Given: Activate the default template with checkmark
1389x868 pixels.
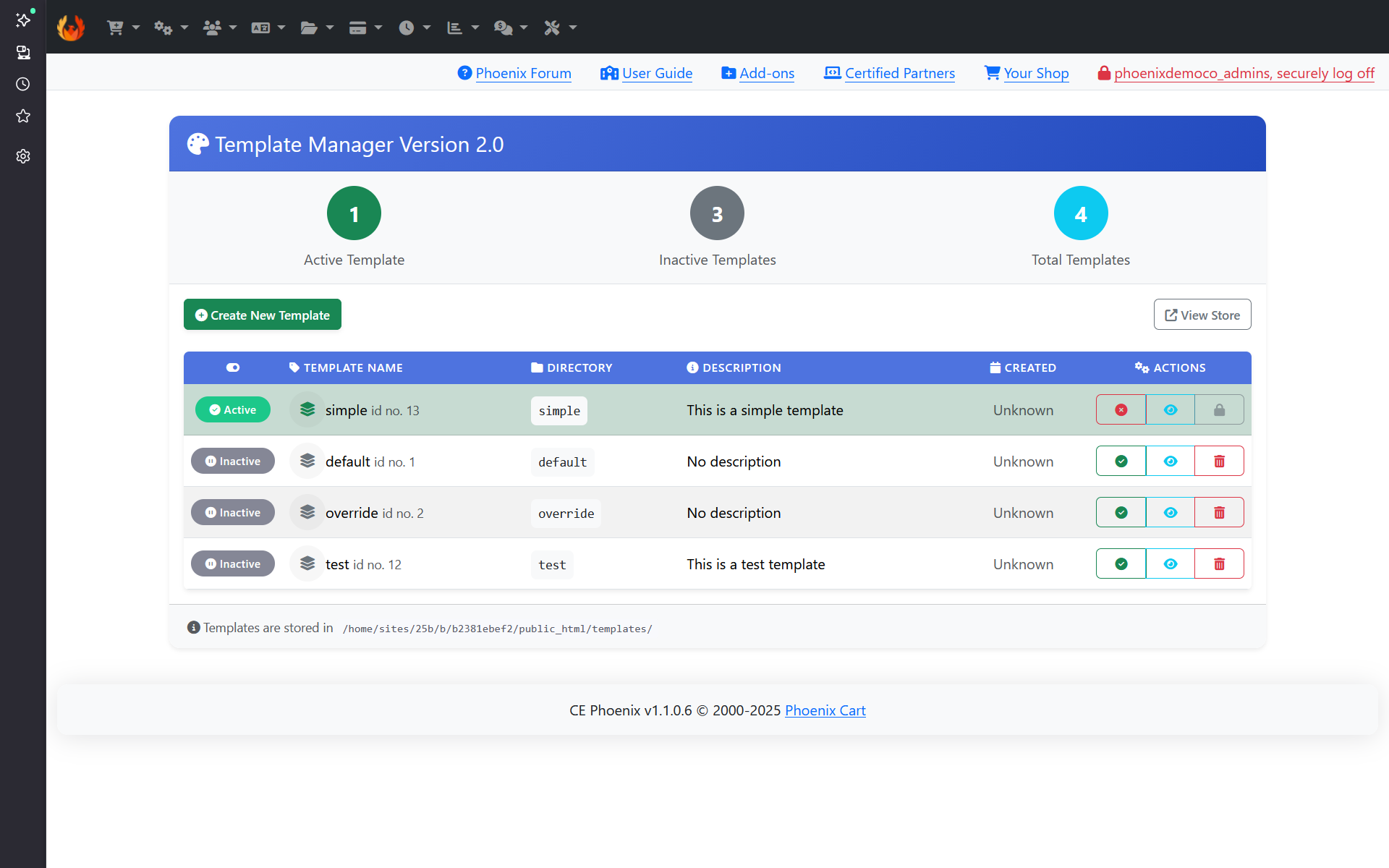Looking at the screenshot, I should point(1121,461).
